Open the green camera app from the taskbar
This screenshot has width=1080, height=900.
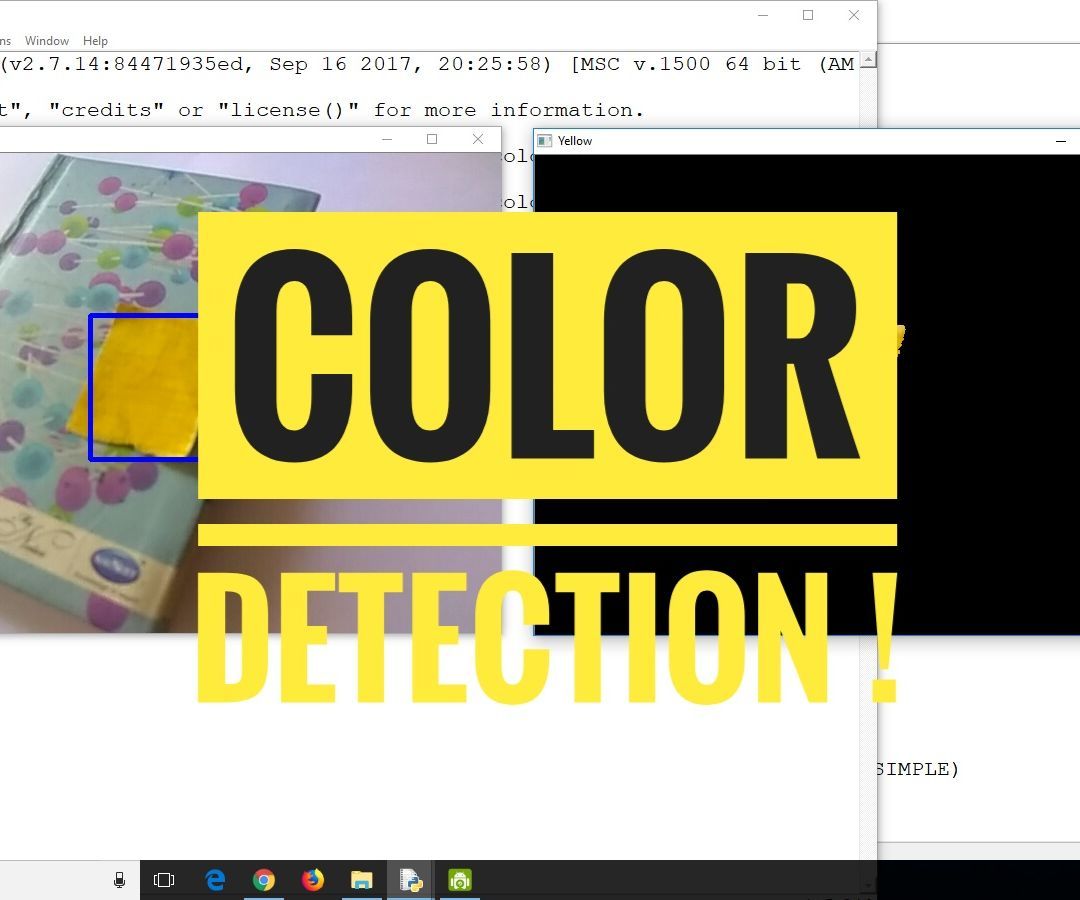point(459,880)
